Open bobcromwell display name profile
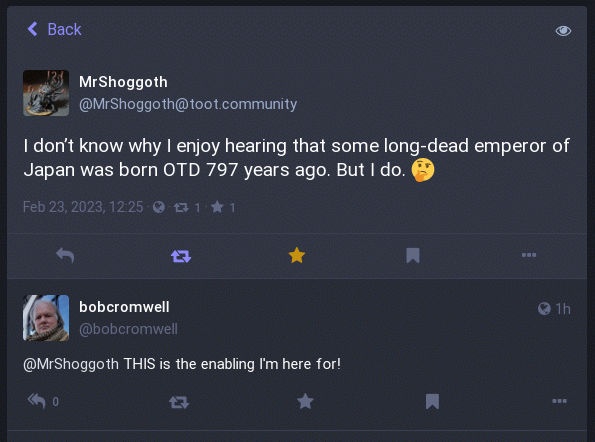Viewport: 595px width, 442px height. (124, 307)
